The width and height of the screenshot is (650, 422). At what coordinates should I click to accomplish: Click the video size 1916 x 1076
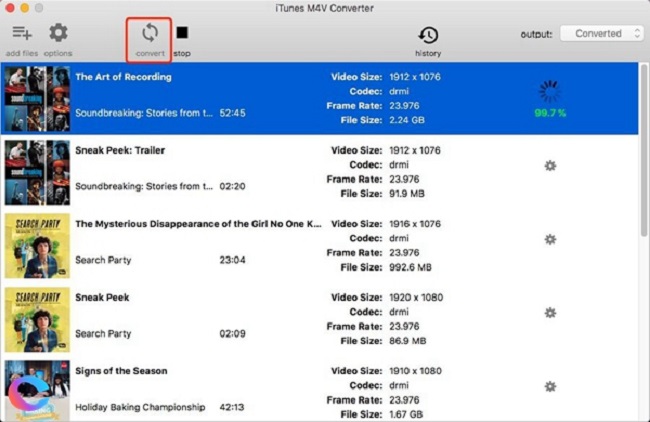(x=415, y=224)
